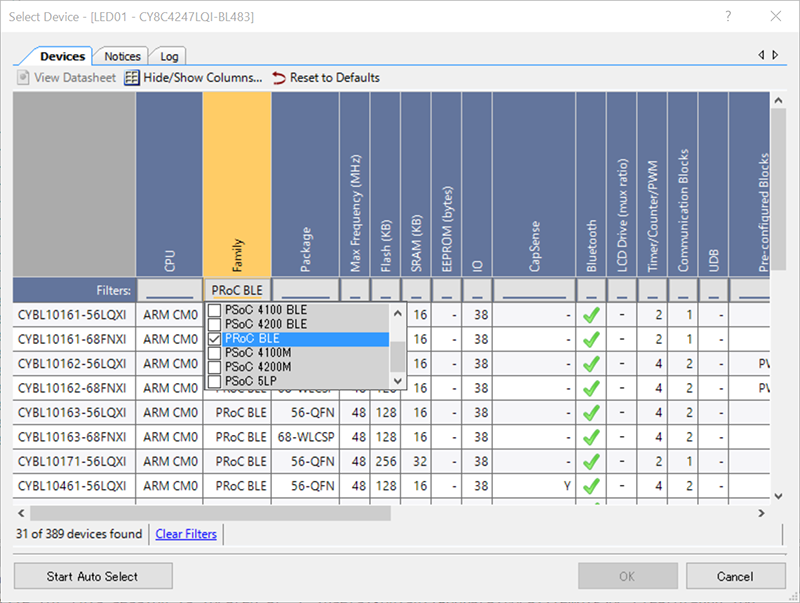Open the Package filter dropdown
This screenshot has height=603, width=800.
pyautogui.click(x=305, y=290)
